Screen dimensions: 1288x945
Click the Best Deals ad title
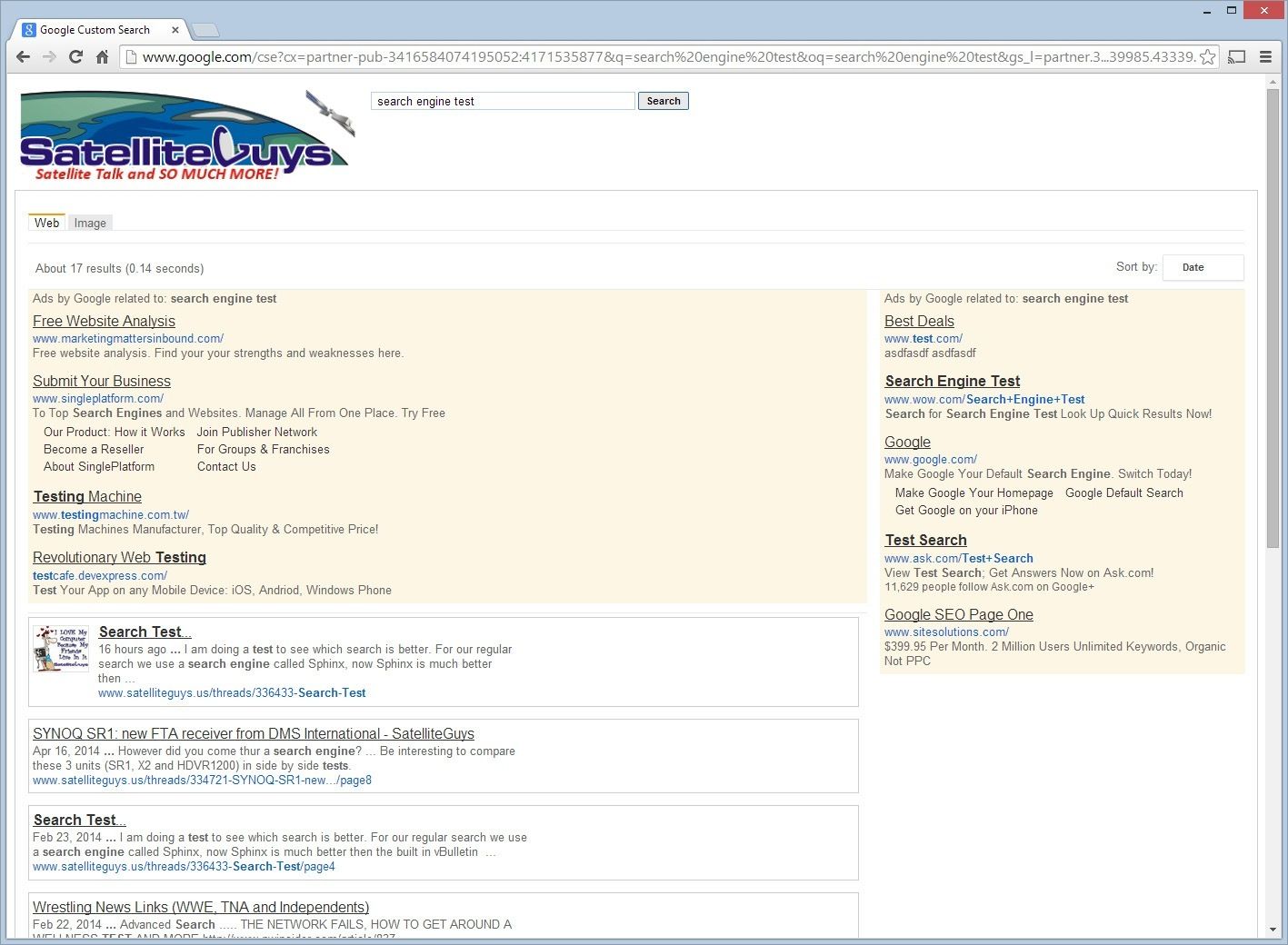click(919, 321)
